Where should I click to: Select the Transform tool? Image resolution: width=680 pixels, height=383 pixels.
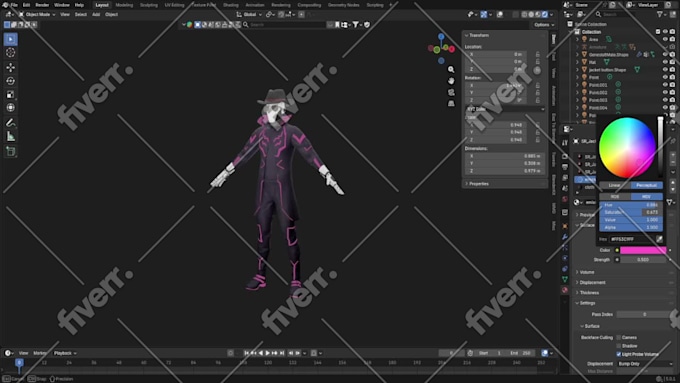10,108
